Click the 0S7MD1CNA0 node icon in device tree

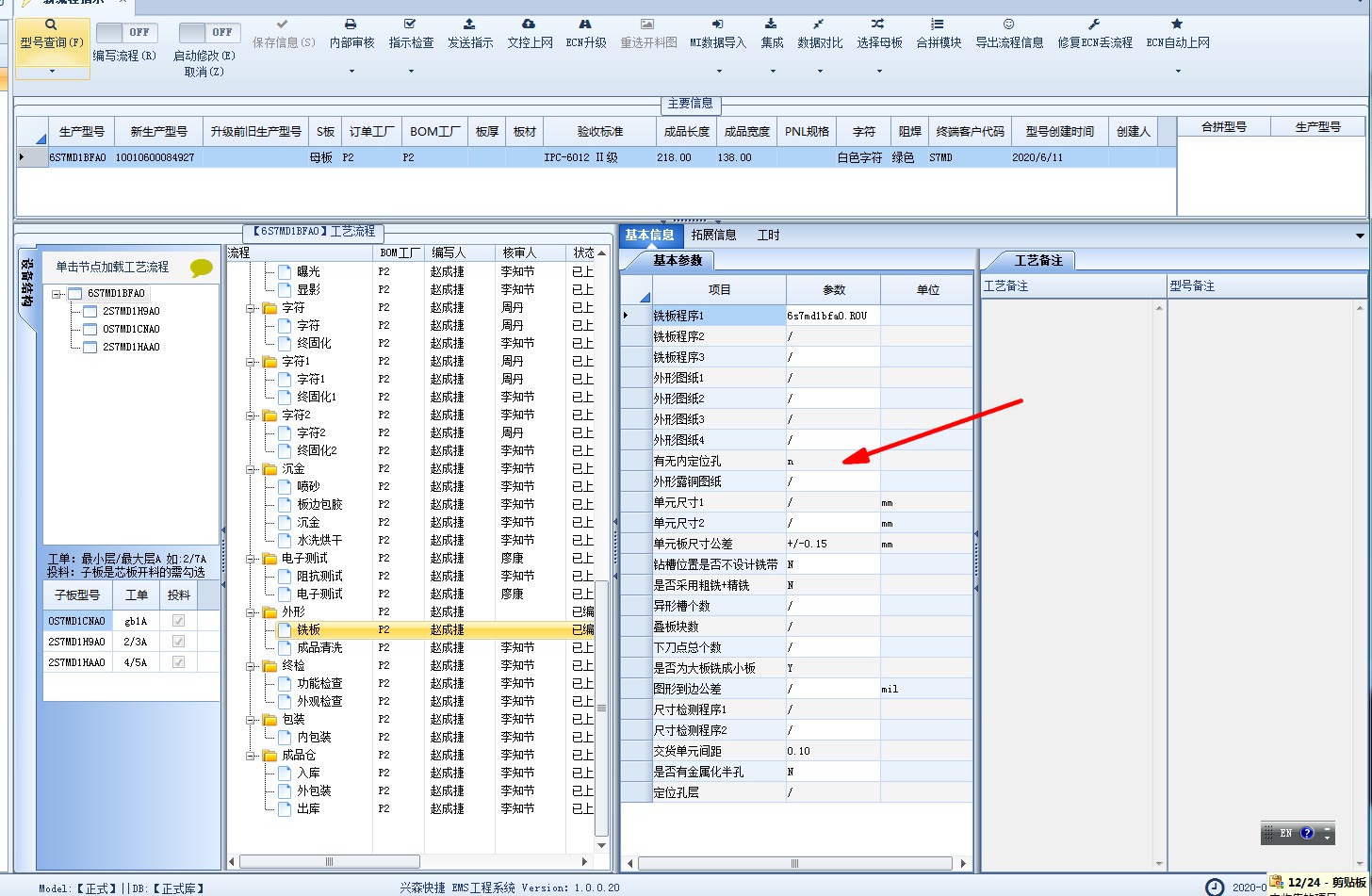coord(90,329)
